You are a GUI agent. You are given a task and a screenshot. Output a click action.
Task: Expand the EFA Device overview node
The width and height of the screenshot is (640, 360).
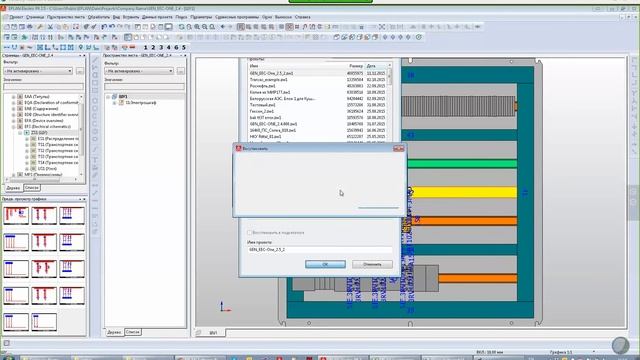pyautogui.click(x=13, y=121)
